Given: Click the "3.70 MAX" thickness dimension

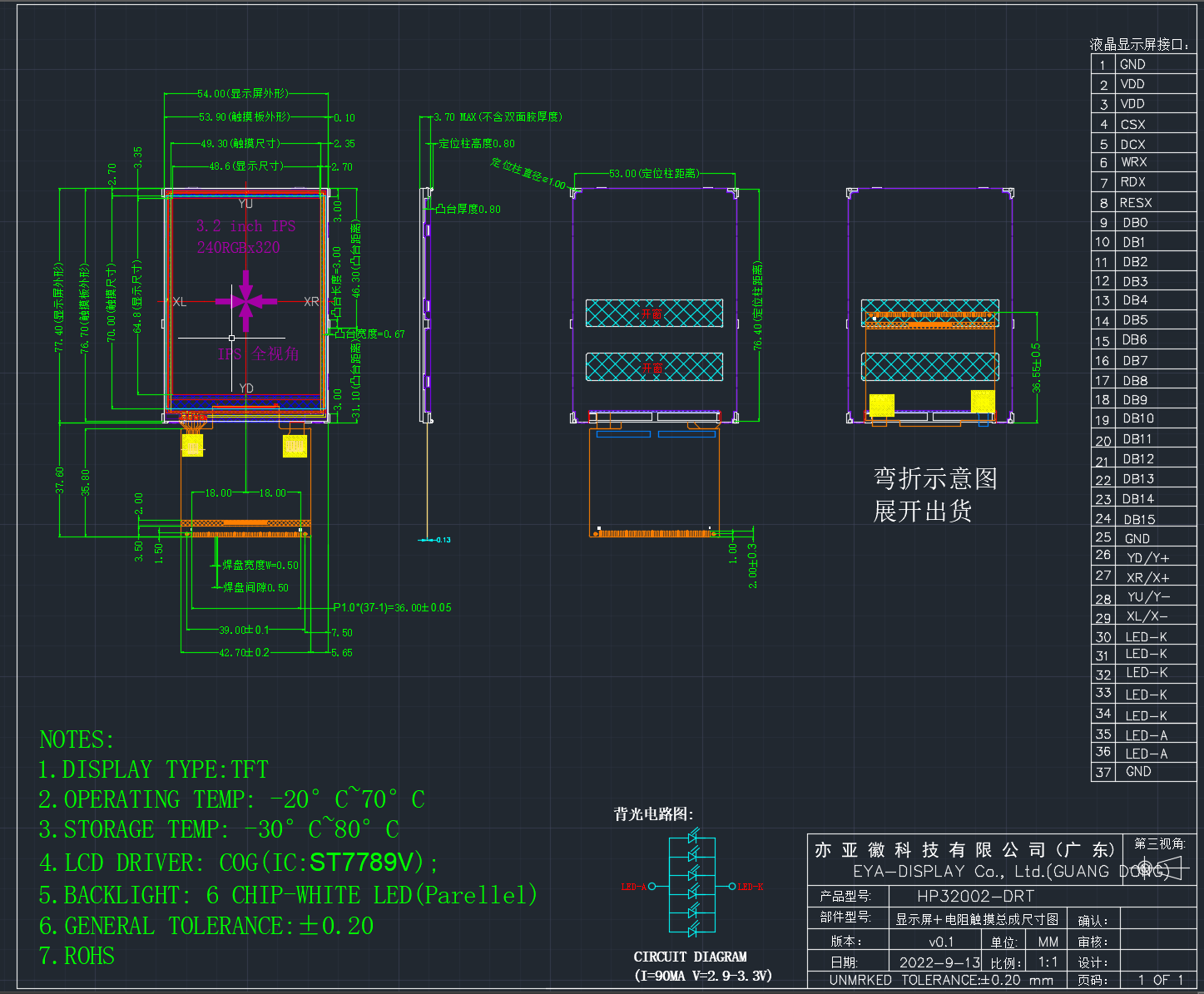Looking at the screenshot, I should (x=454, y=117).
